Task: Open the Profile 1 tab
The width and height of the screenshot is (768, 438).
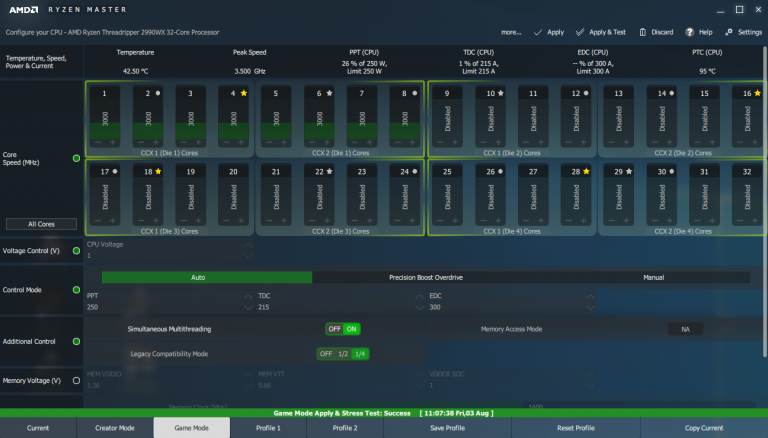Action: tap(268, 428)
